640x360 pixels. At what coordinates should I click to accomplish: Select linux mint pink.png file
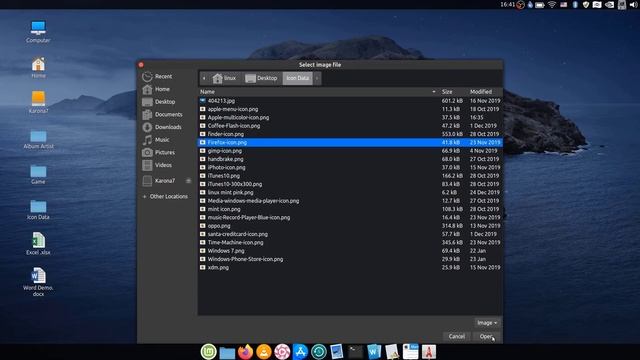point(350,192)
